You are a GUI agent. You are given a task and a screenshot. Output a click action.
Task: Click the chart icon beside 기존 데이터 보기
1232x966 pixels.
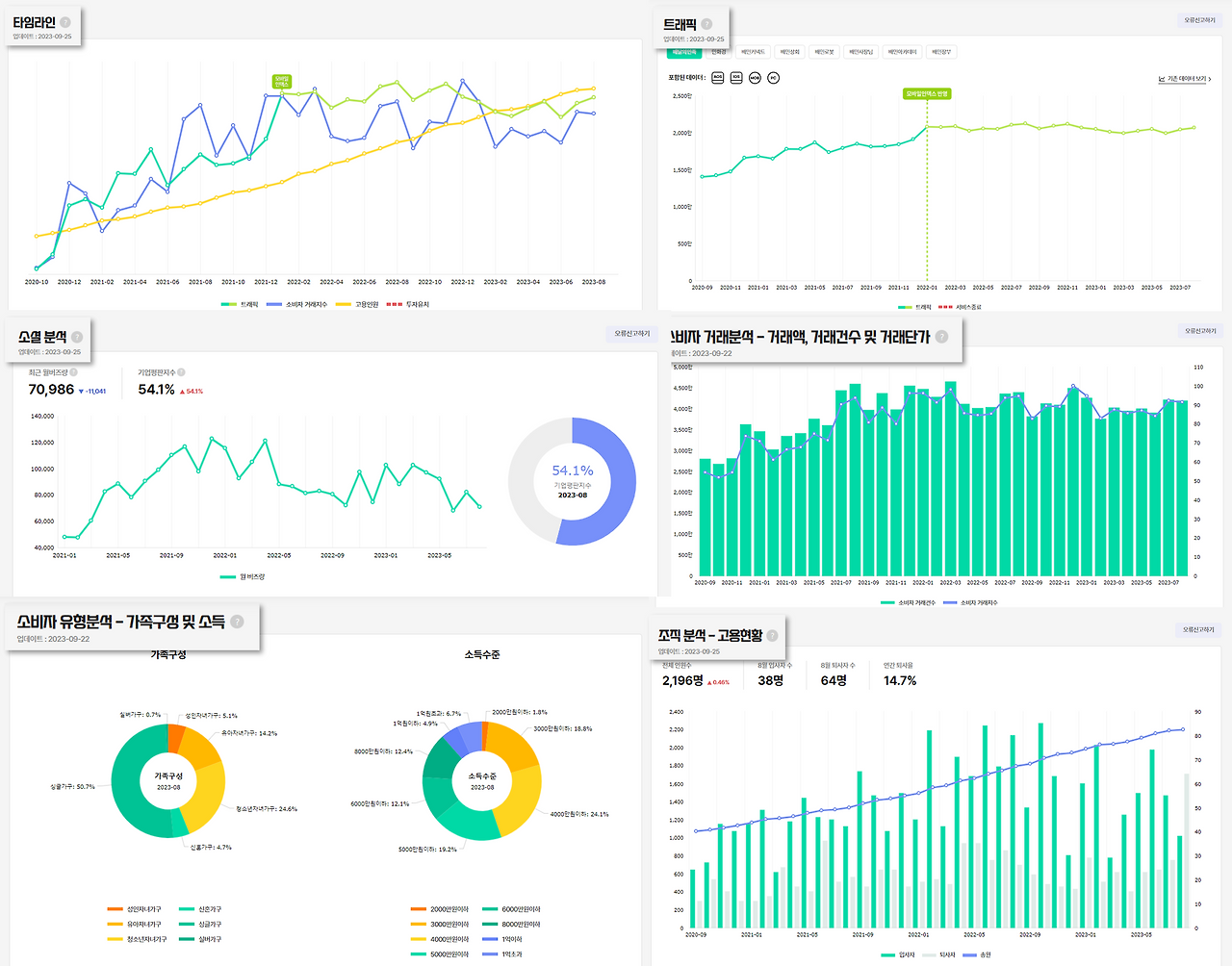click(1162, 79)
